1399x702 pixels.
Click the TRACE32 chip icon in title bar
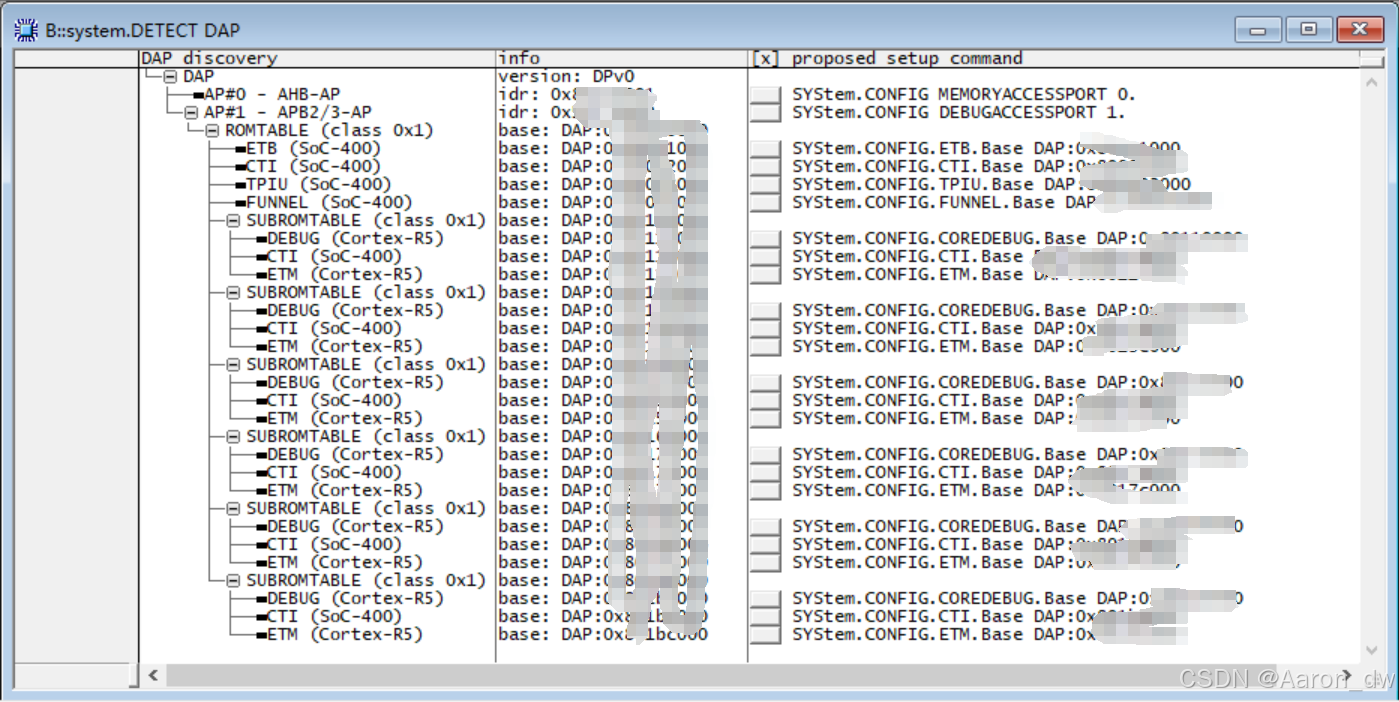[x=24, y=29]
